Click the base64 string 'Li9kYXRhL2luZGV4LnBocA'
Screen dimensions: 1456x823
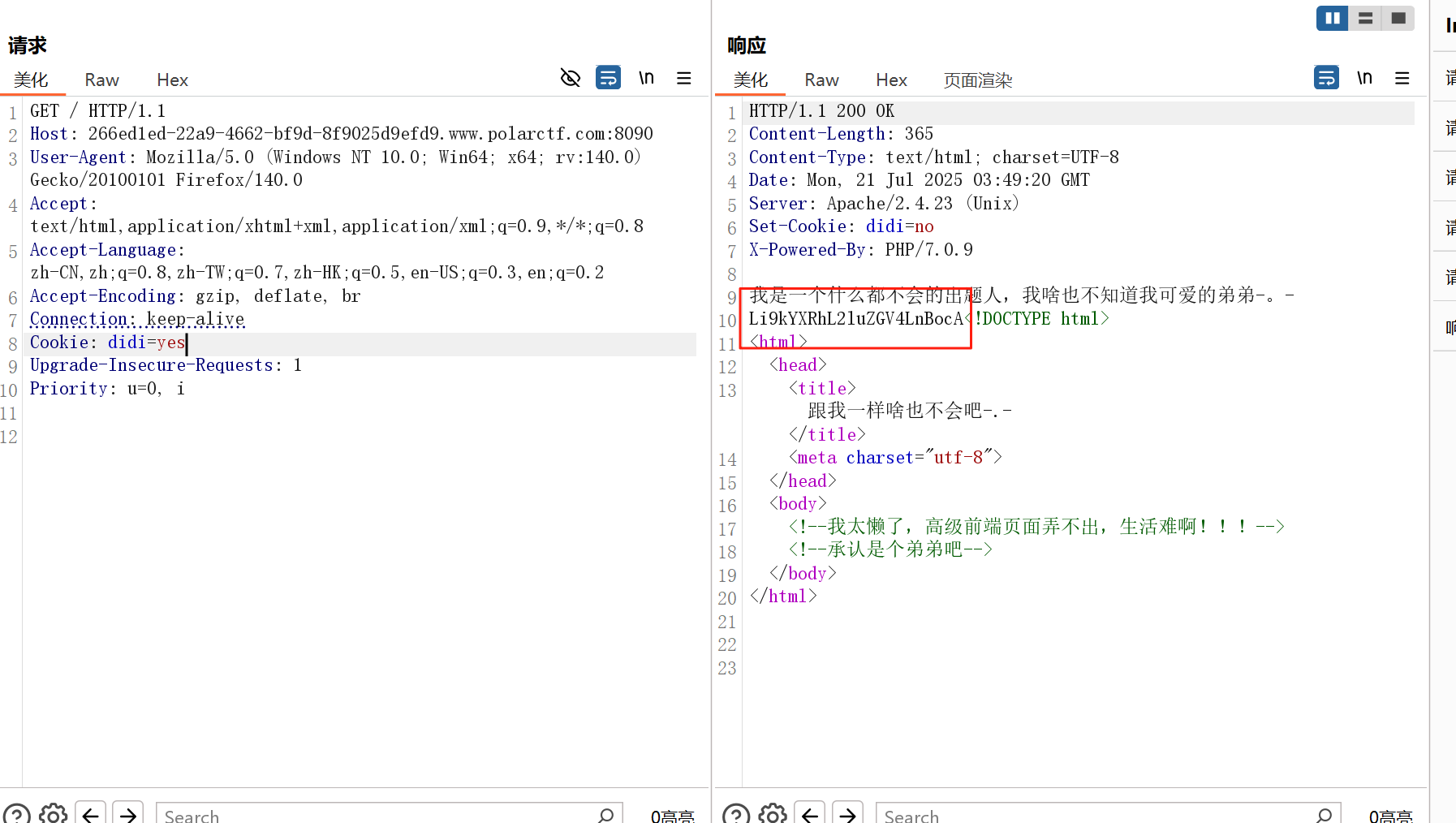(x=855, y=319)
